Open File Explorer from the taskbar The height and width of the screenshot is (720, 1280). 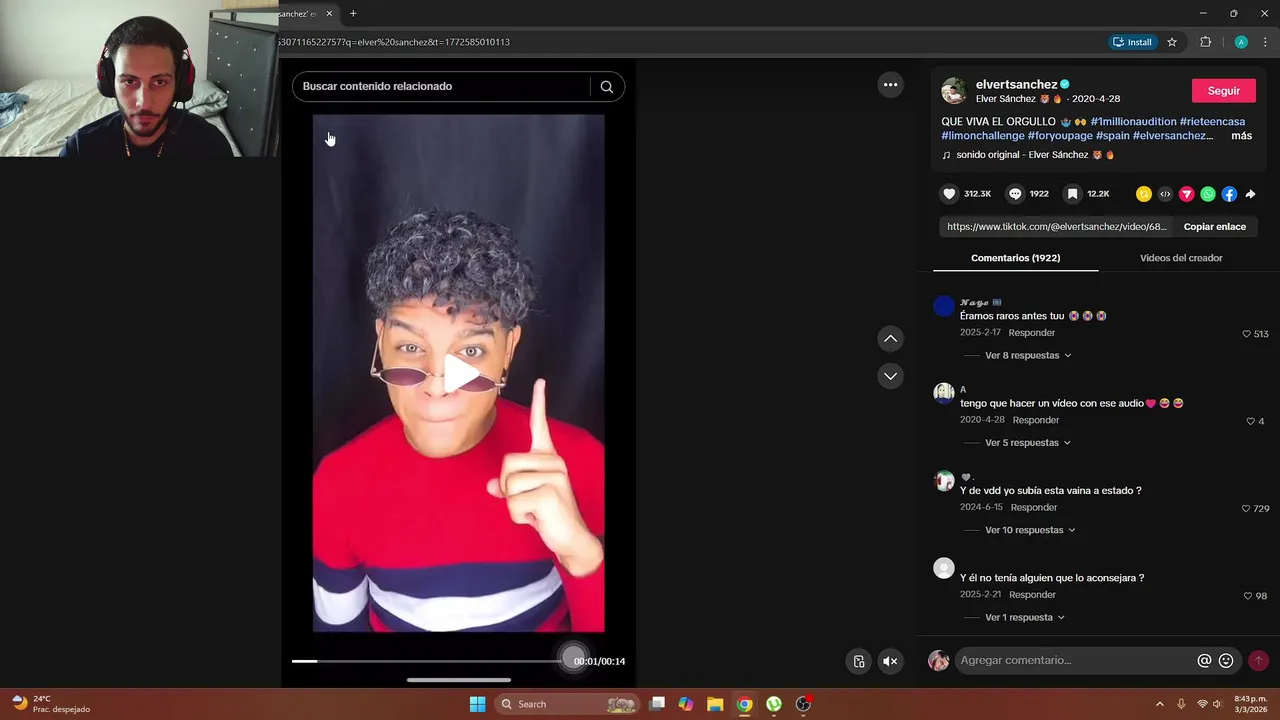click(715, 704)
